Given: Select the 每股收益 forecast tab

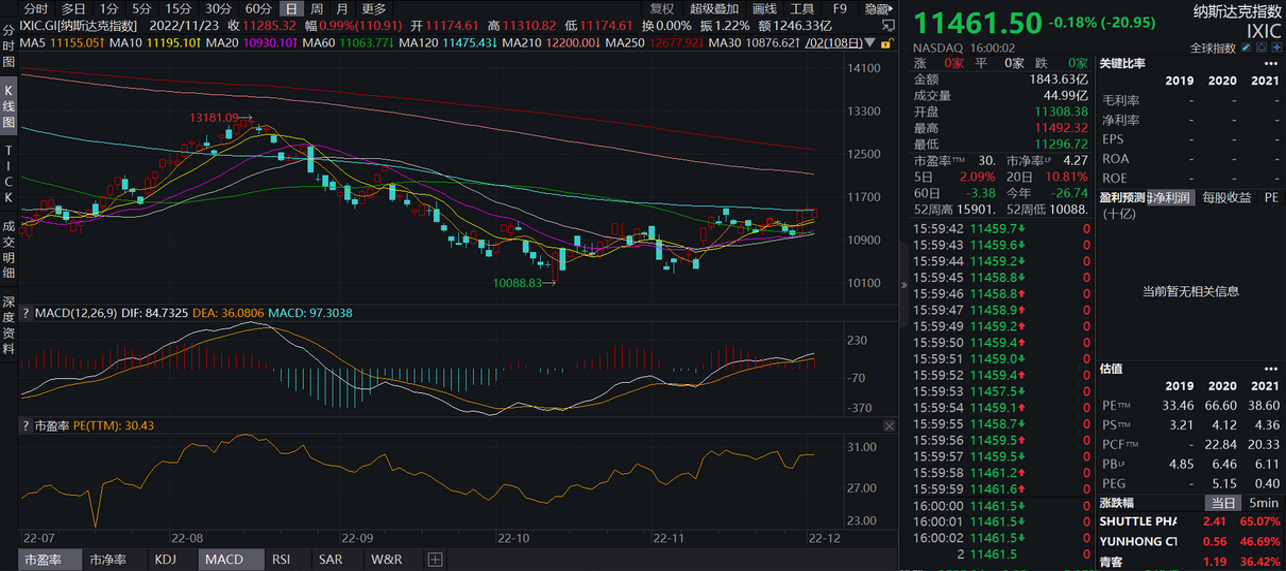Looking at the screenshot, I should click(1227, 198).
